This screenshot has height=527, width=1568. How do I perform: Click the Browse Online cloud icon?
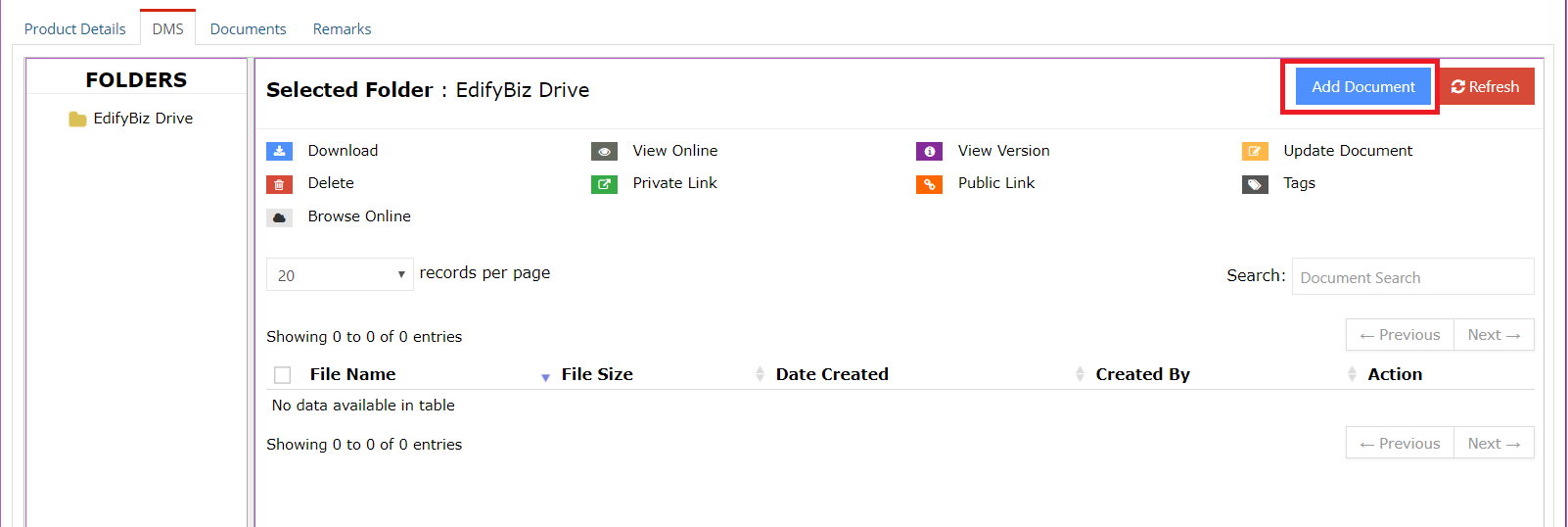click(x=279, y=217)
